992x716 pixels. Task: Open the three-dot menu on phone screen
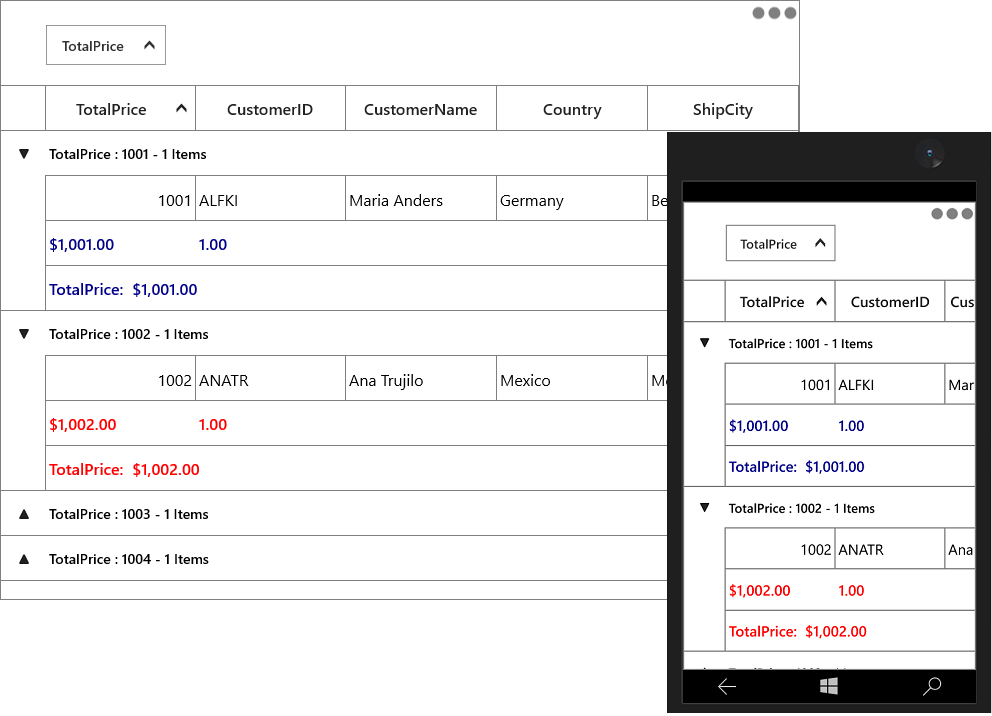pos(952,214)
